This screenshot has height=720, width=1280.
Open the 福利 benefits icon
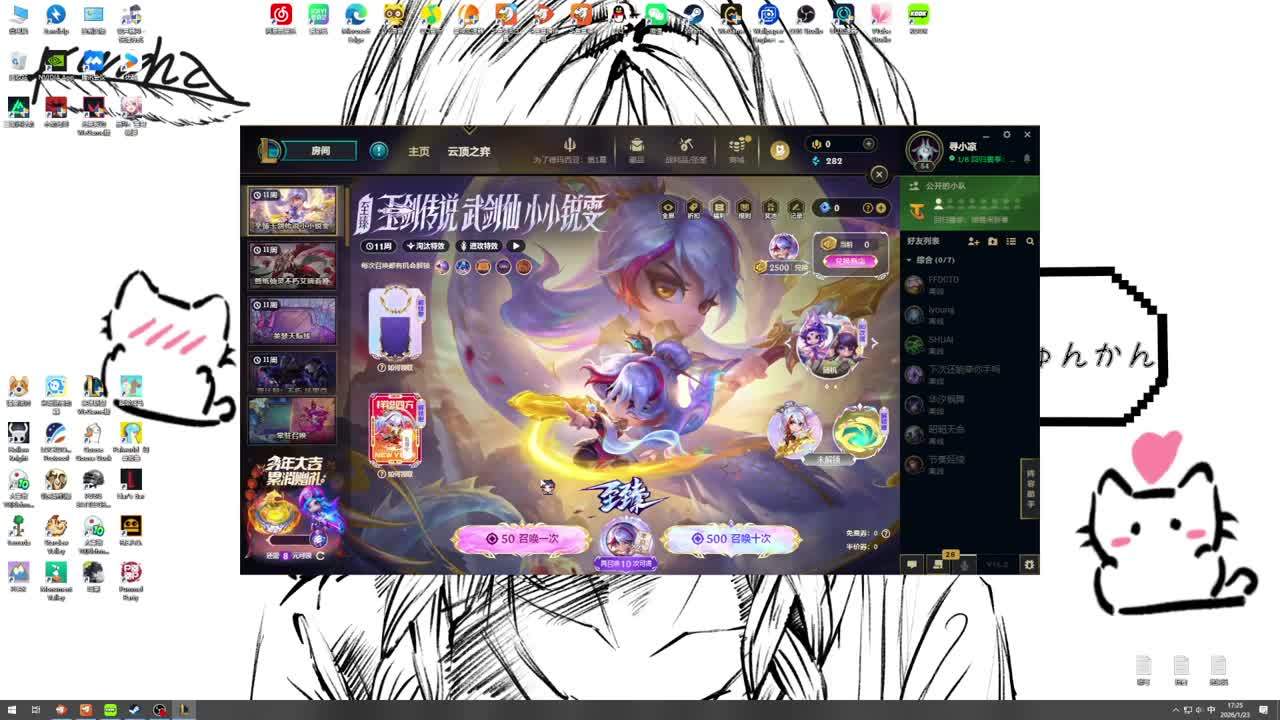pyautogui.click(x=719, y=209)
